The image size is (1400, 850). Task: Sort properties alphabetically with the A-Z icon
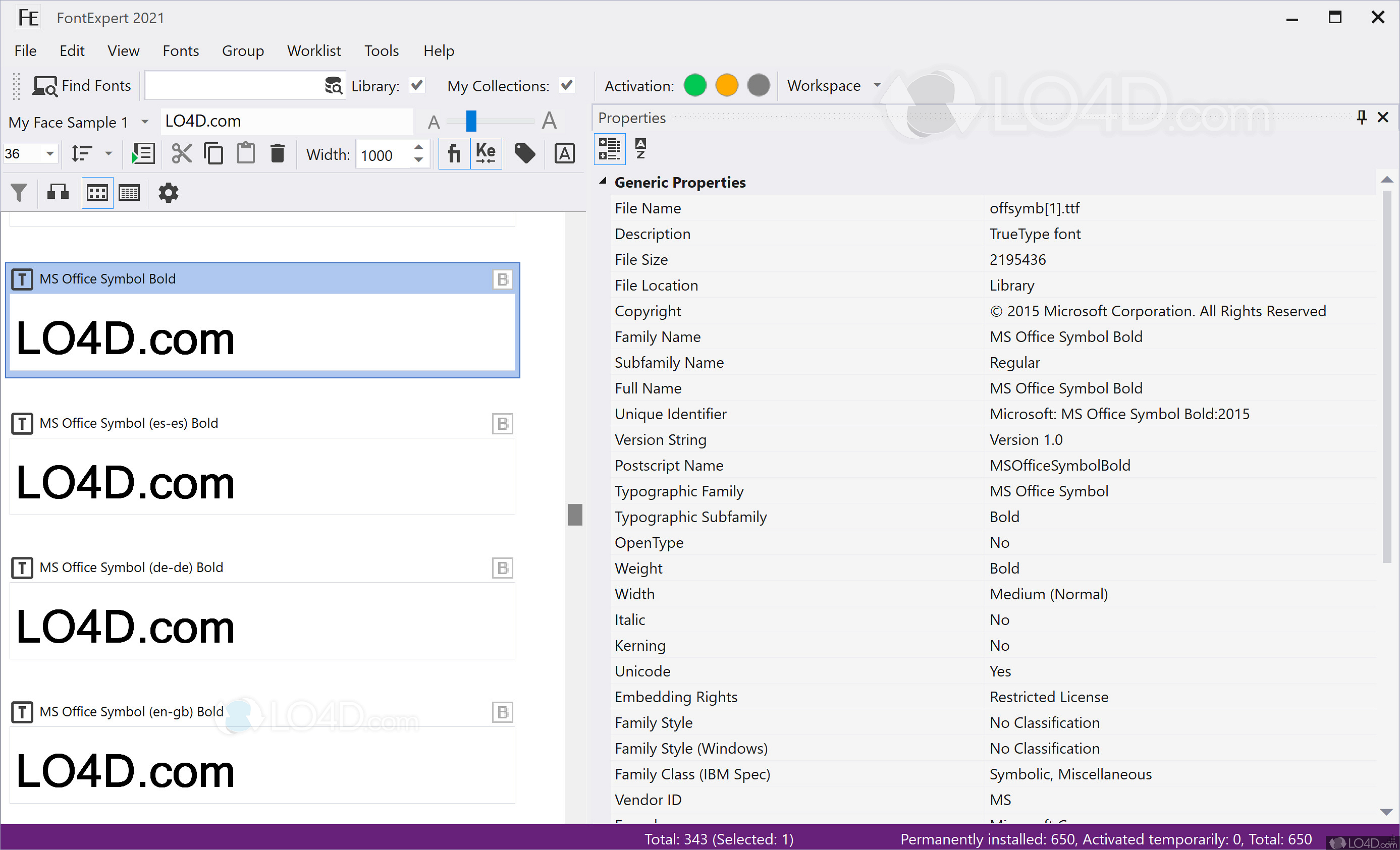[x=640, y=149]
